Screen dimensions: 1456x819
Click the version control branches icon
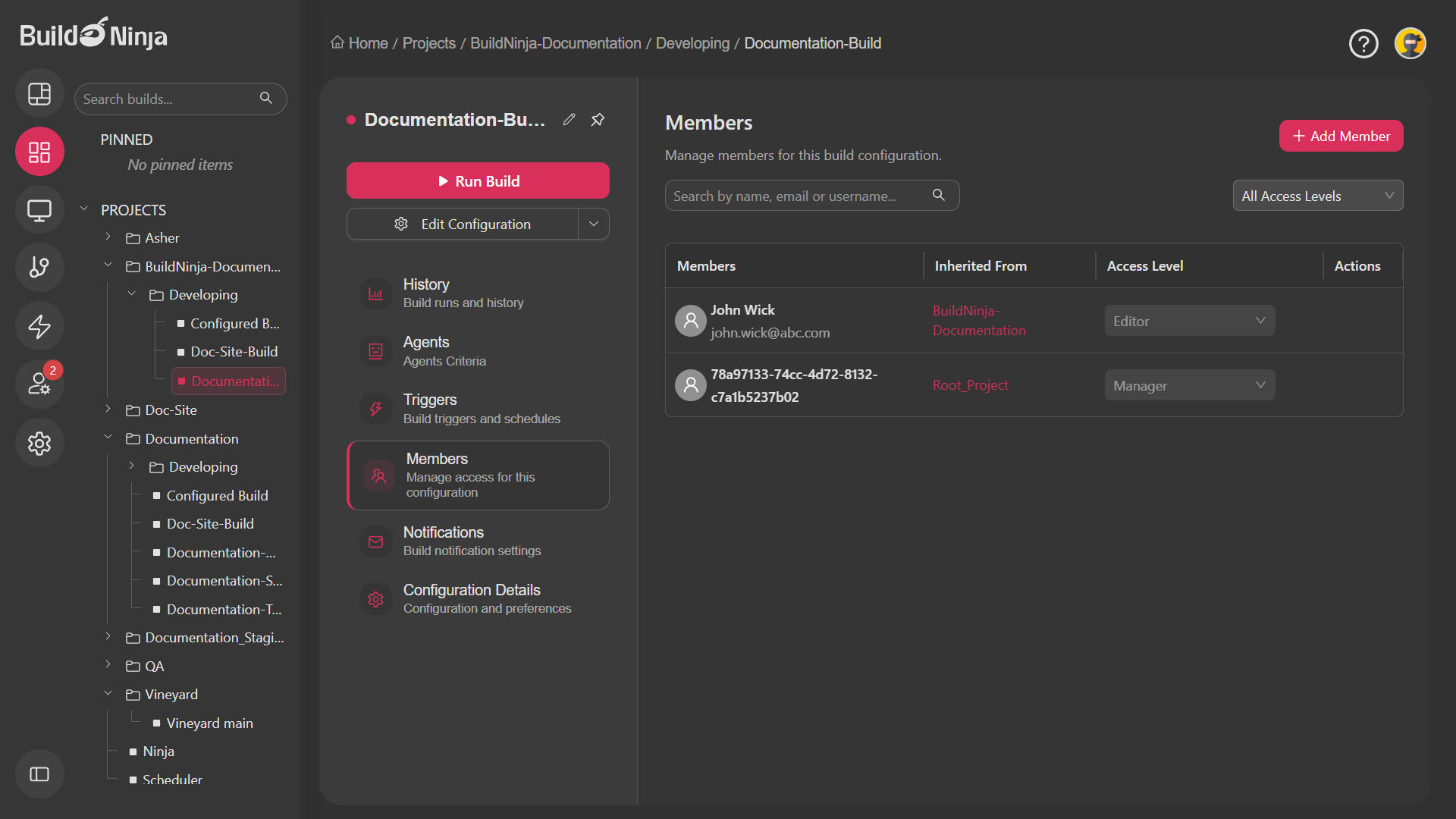[x=39, y=267]
